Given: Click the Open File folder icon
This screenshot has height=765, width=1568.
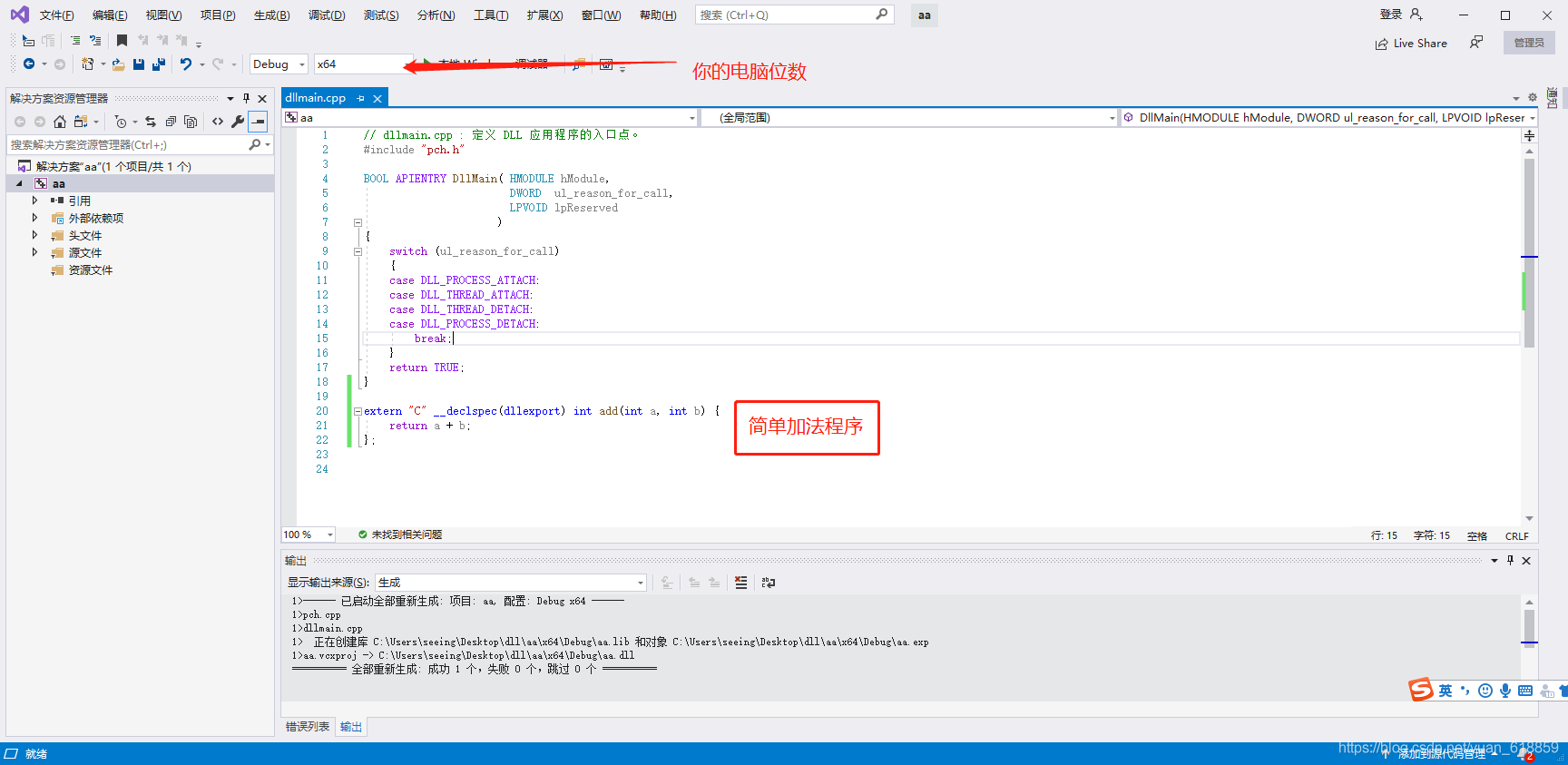Looking at the screenshot, I should point(118,64).
